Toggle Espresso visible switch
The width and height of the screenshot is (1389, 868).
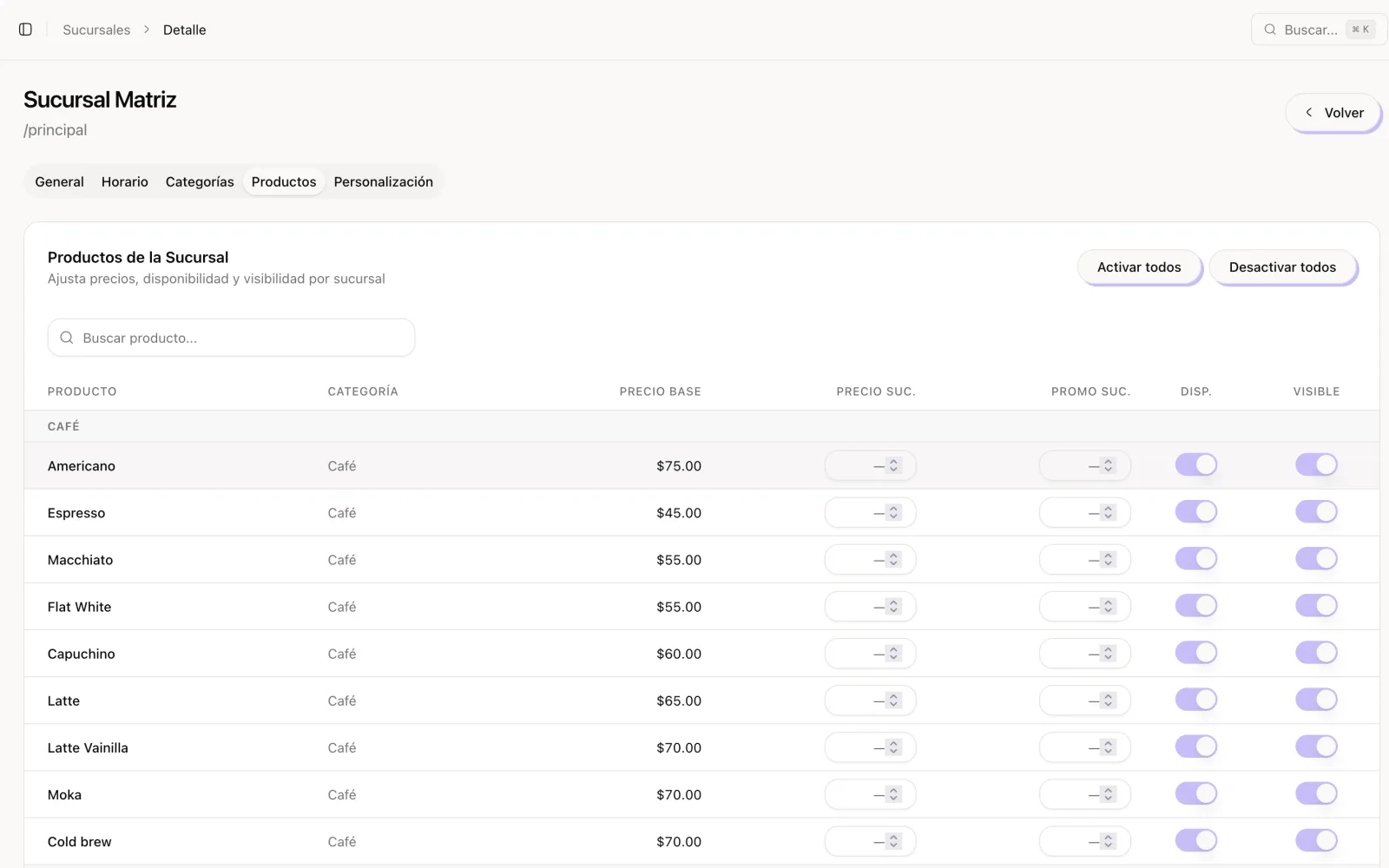(x=1316, y=512)
